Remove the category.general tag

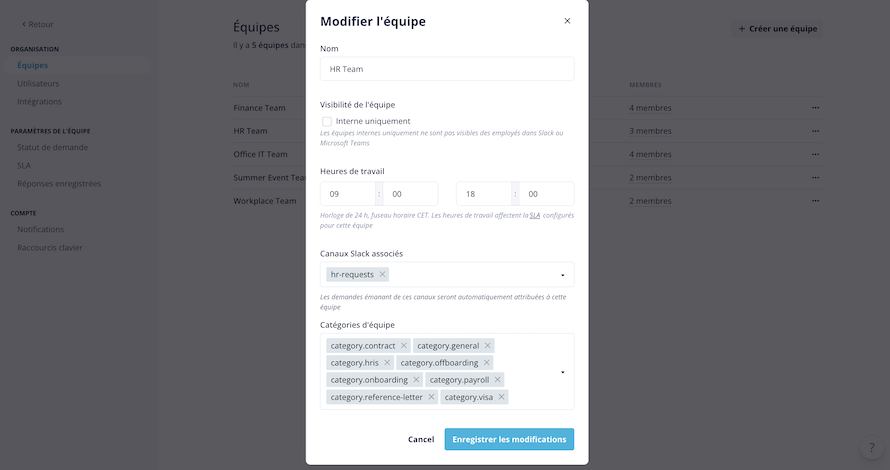488,346
